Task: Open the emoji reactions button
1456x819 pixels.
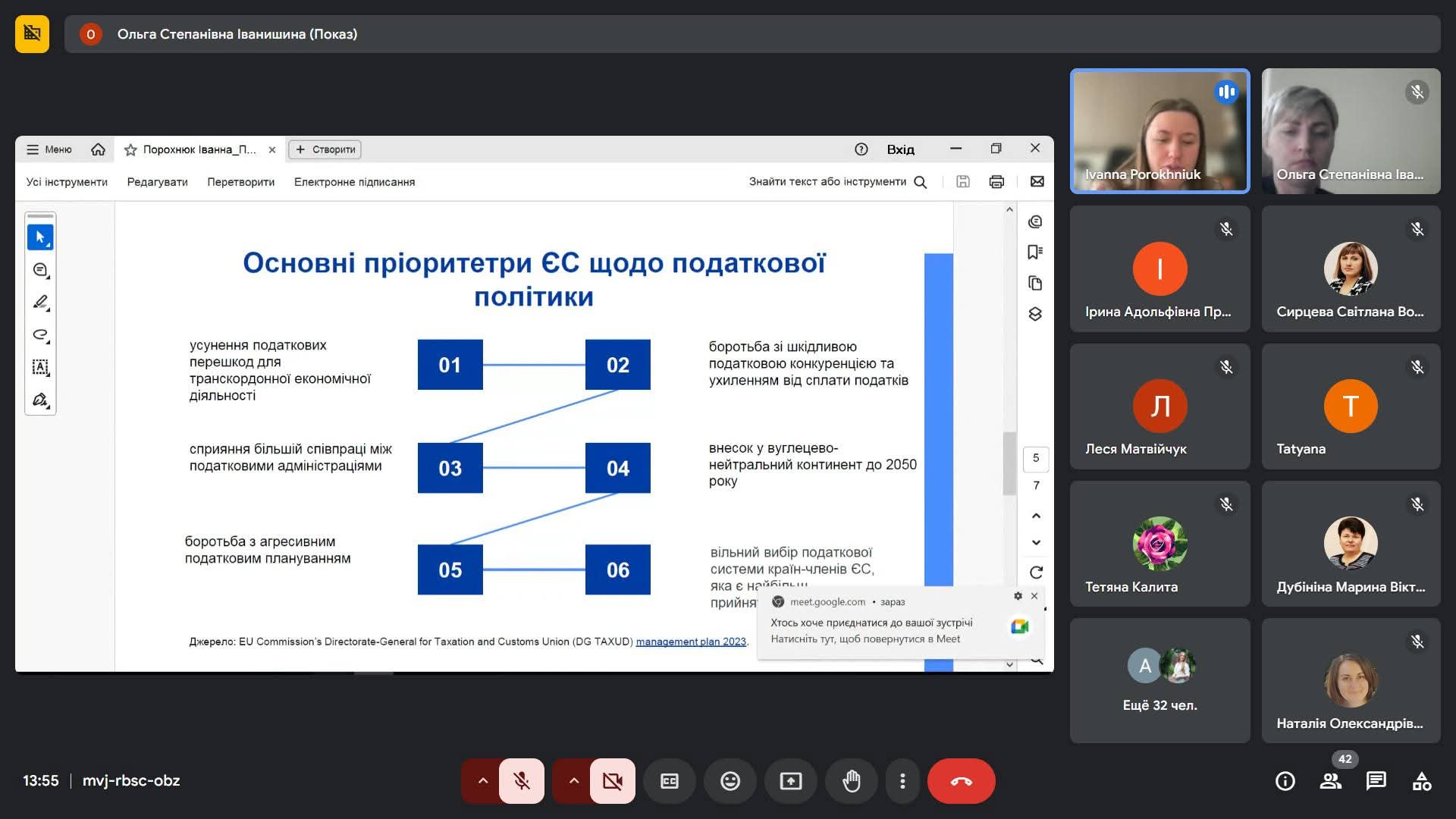Action: point(730,781)
